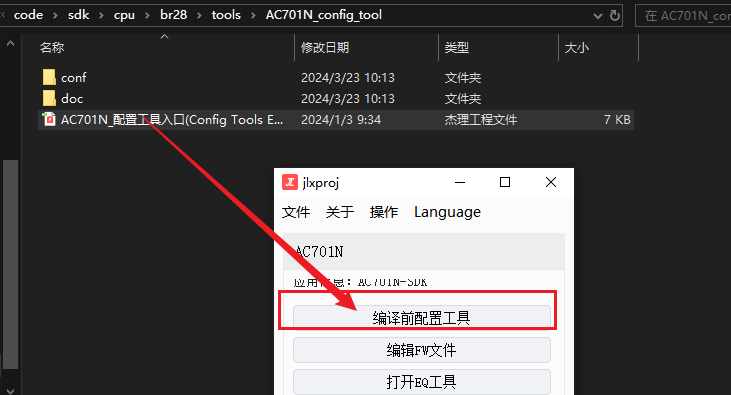Click the 7 KB size cell
The height and width of the screenshot is (395, 731).
[x=617, y=120]
